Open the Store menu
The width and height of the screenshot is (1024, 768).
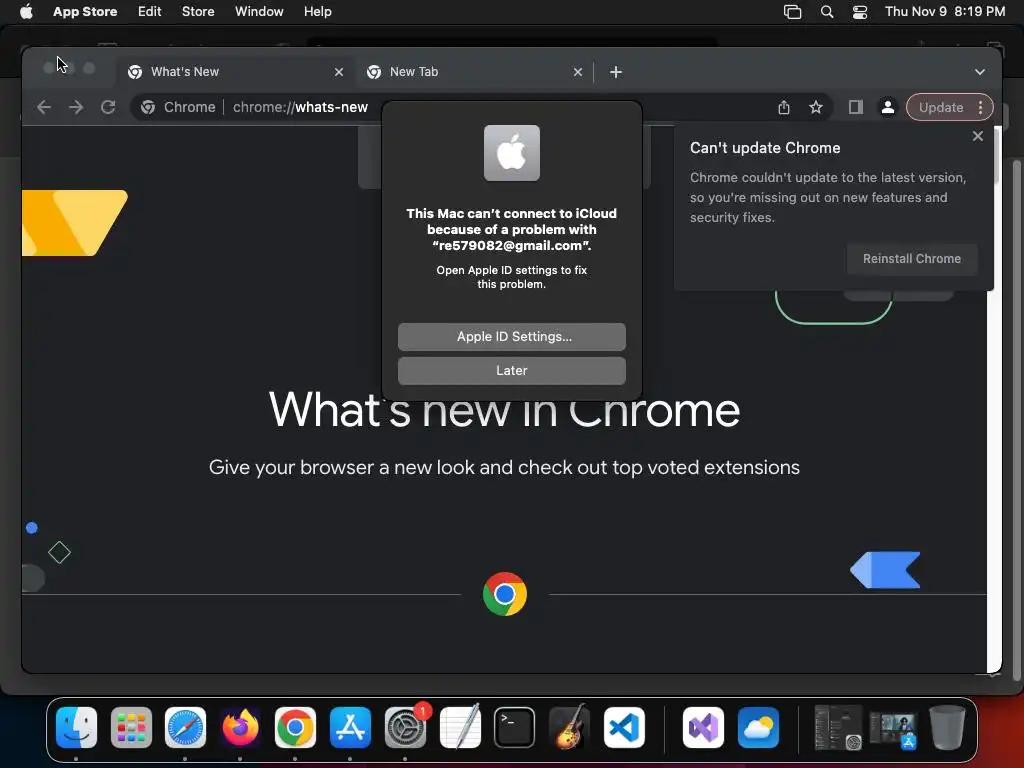(198, 11)
